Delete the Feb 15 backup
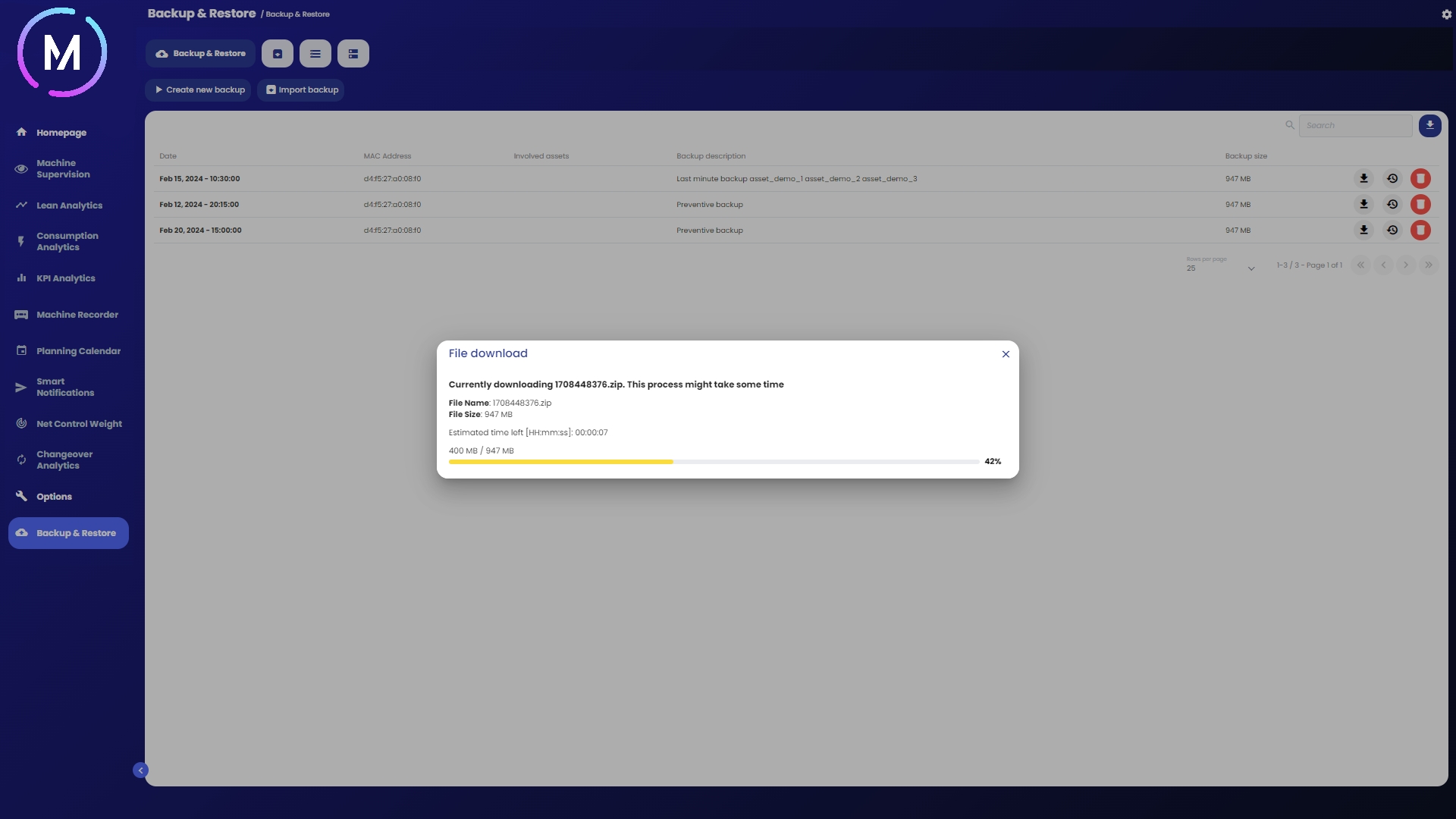Image resolution: width=1456 pixels, height=819 pixels. coord(1420,179)
